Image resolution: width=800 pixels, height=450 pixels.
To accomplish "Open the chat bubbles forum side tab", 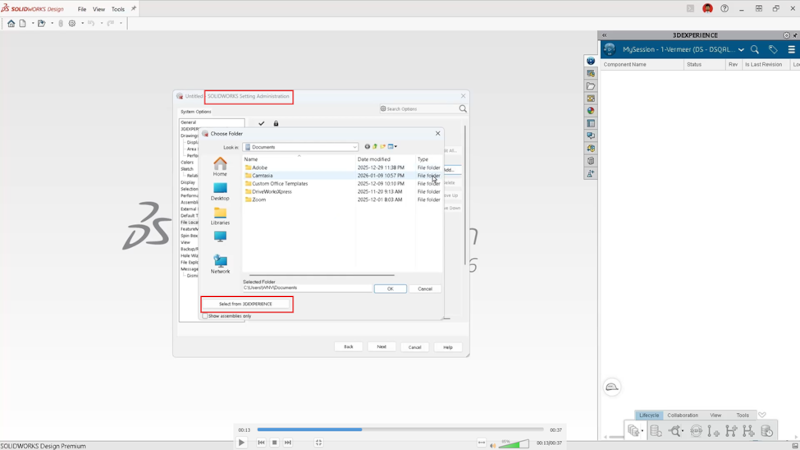I will (590, 136).
